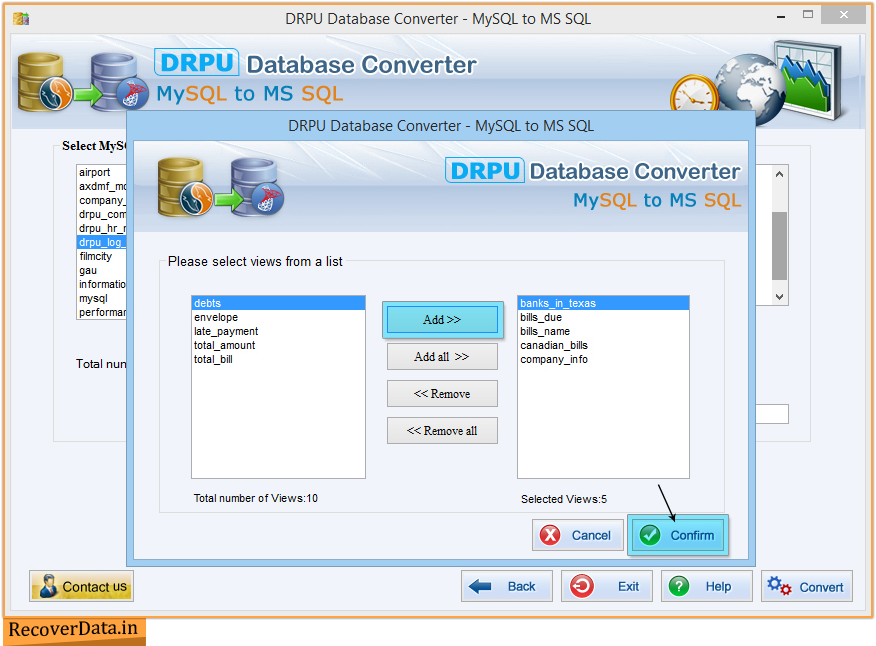Image resolution: width=876 pixels, height=646 pixels.
Task: Select the 'late_payment' view
Action: click(278, 331)
